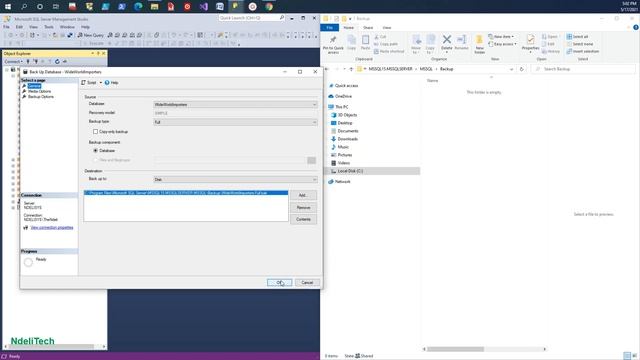This screenshot has height=360, width=640.
Task: Switch to Home tab in File Explorer
Action: [348, 27]
